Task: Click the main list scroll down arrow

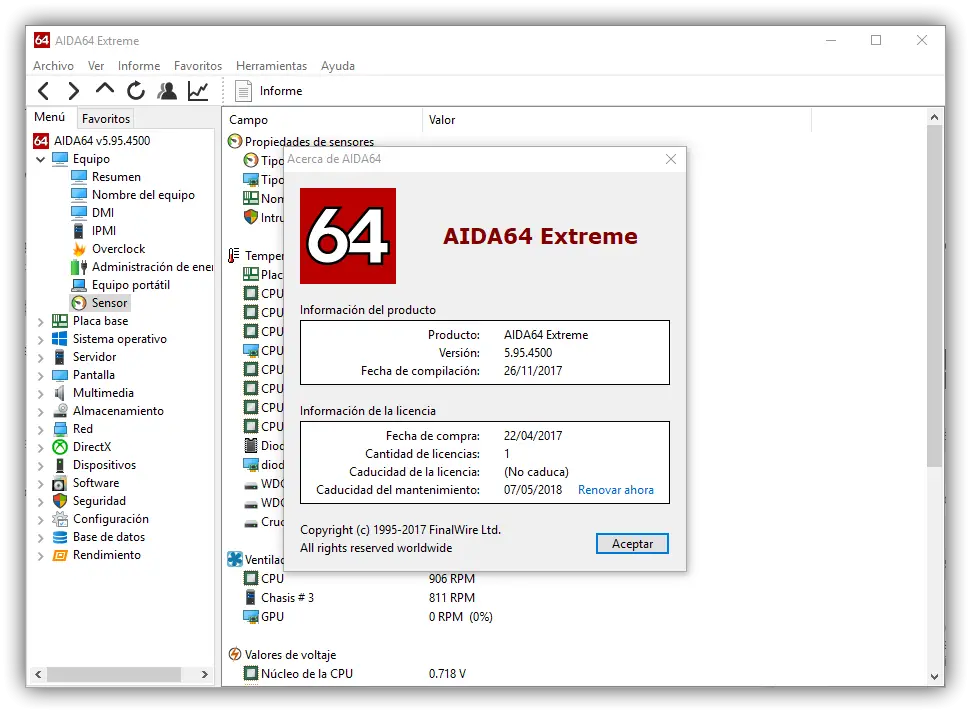Action: (934, 677)
